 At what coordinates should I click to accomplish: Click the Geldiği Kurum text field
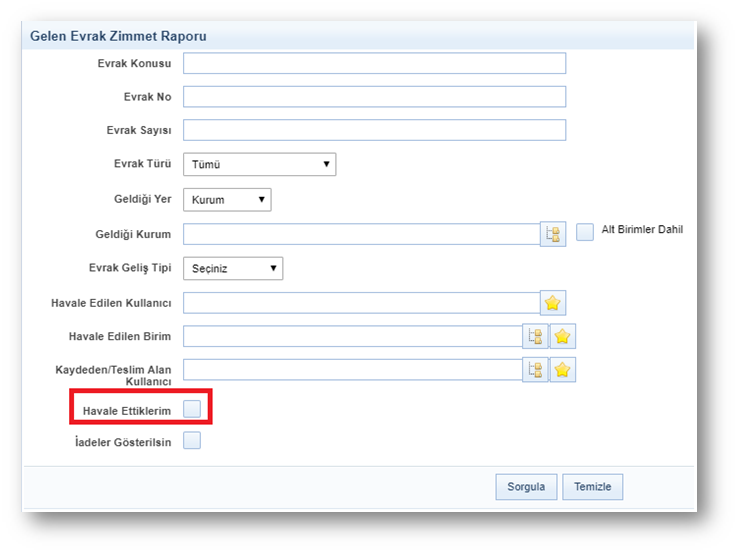(361, 235)
